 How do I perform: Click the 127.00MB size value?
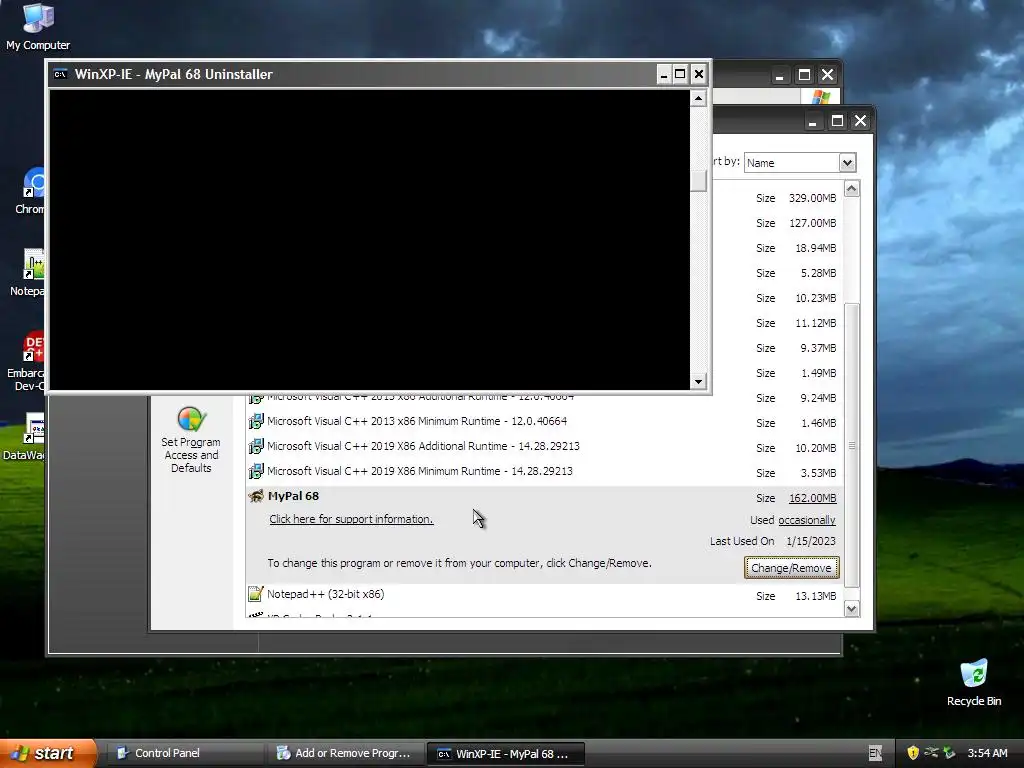pos(812,223)
